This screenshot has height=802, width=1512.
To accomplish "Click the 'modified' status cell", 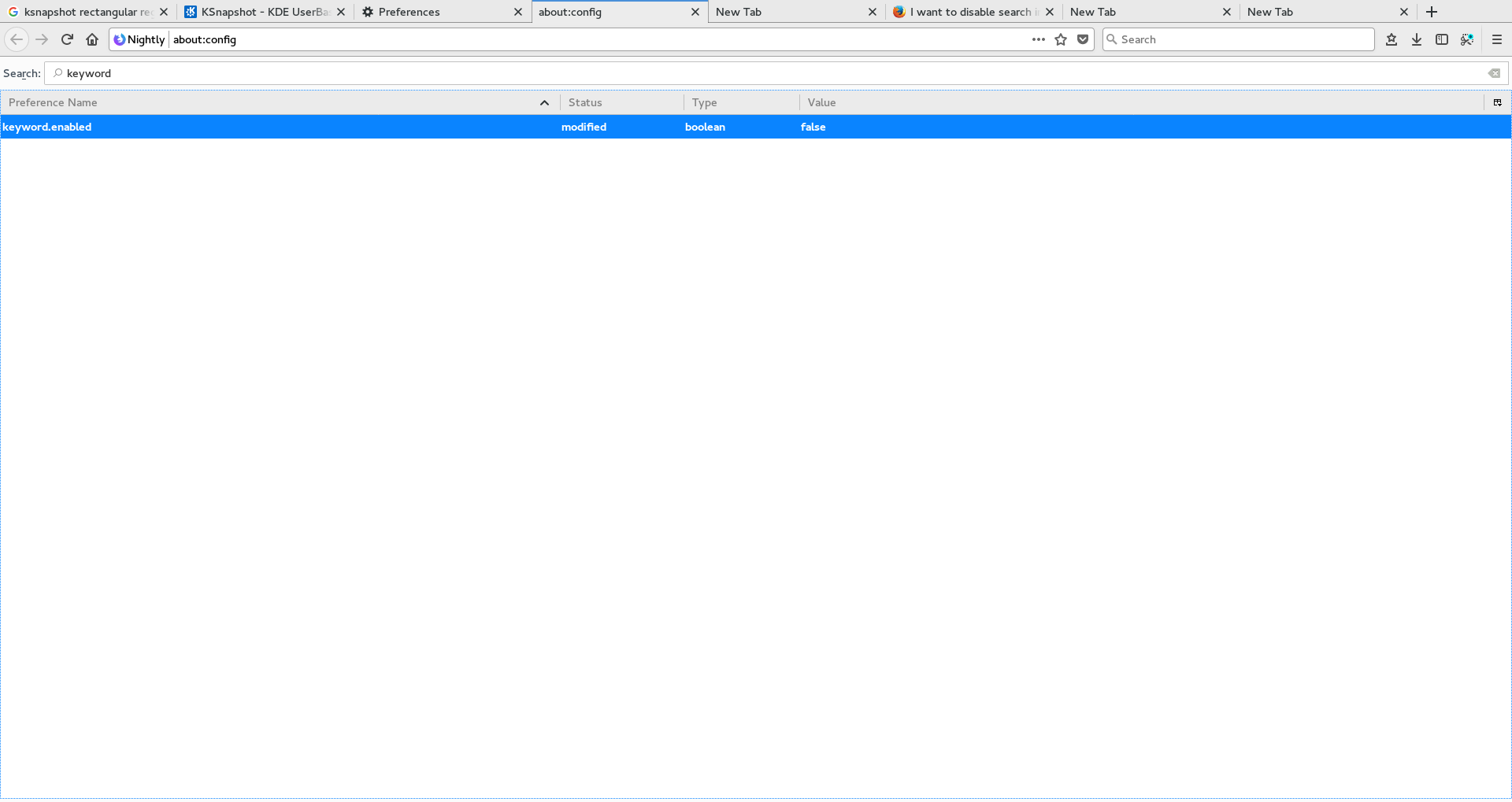I will pos(584,127).
